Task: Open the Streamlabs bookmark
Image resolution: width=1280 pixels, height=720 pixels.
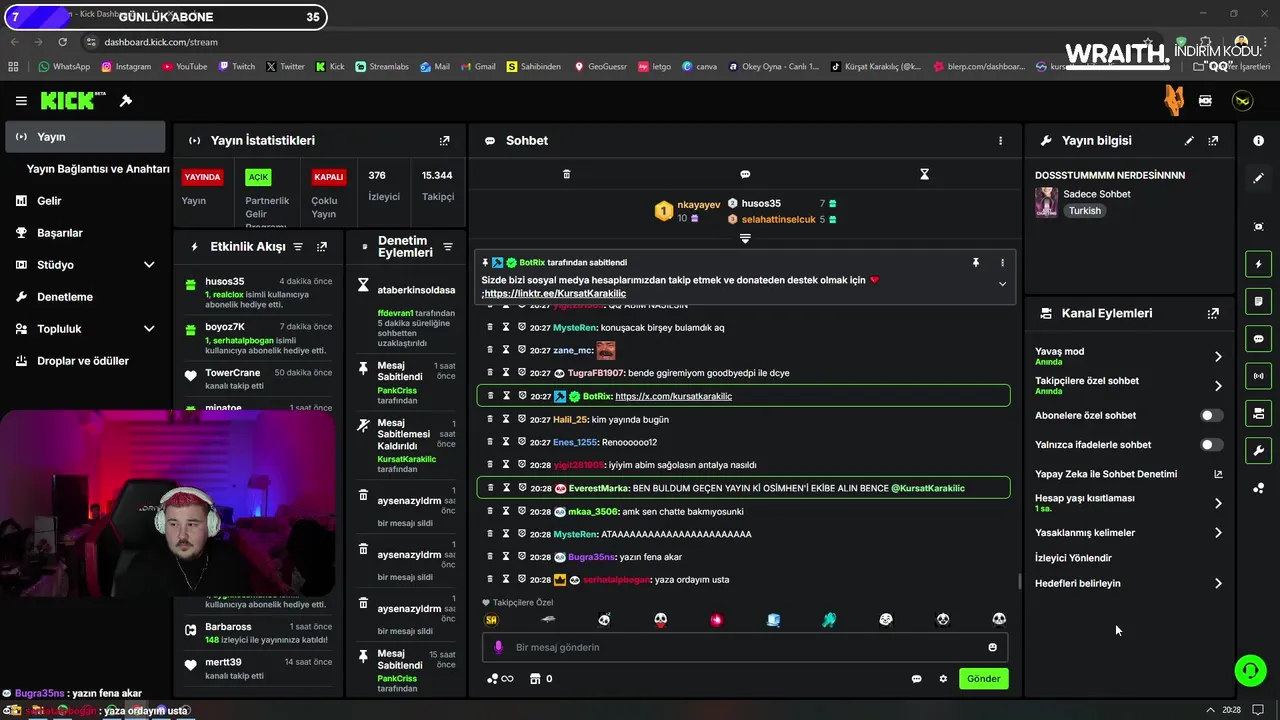Action: (x=381, y=67)
